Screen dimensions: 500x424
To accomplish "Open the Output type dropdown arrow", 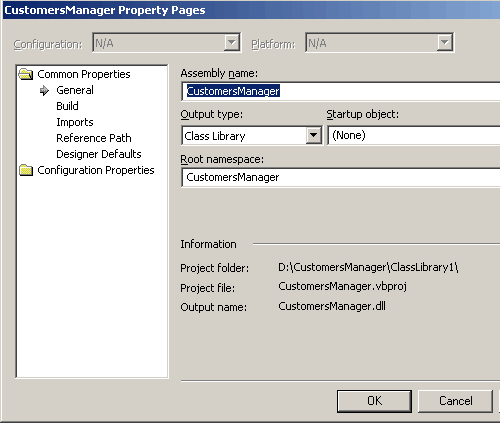I will [x=313, y=135].
